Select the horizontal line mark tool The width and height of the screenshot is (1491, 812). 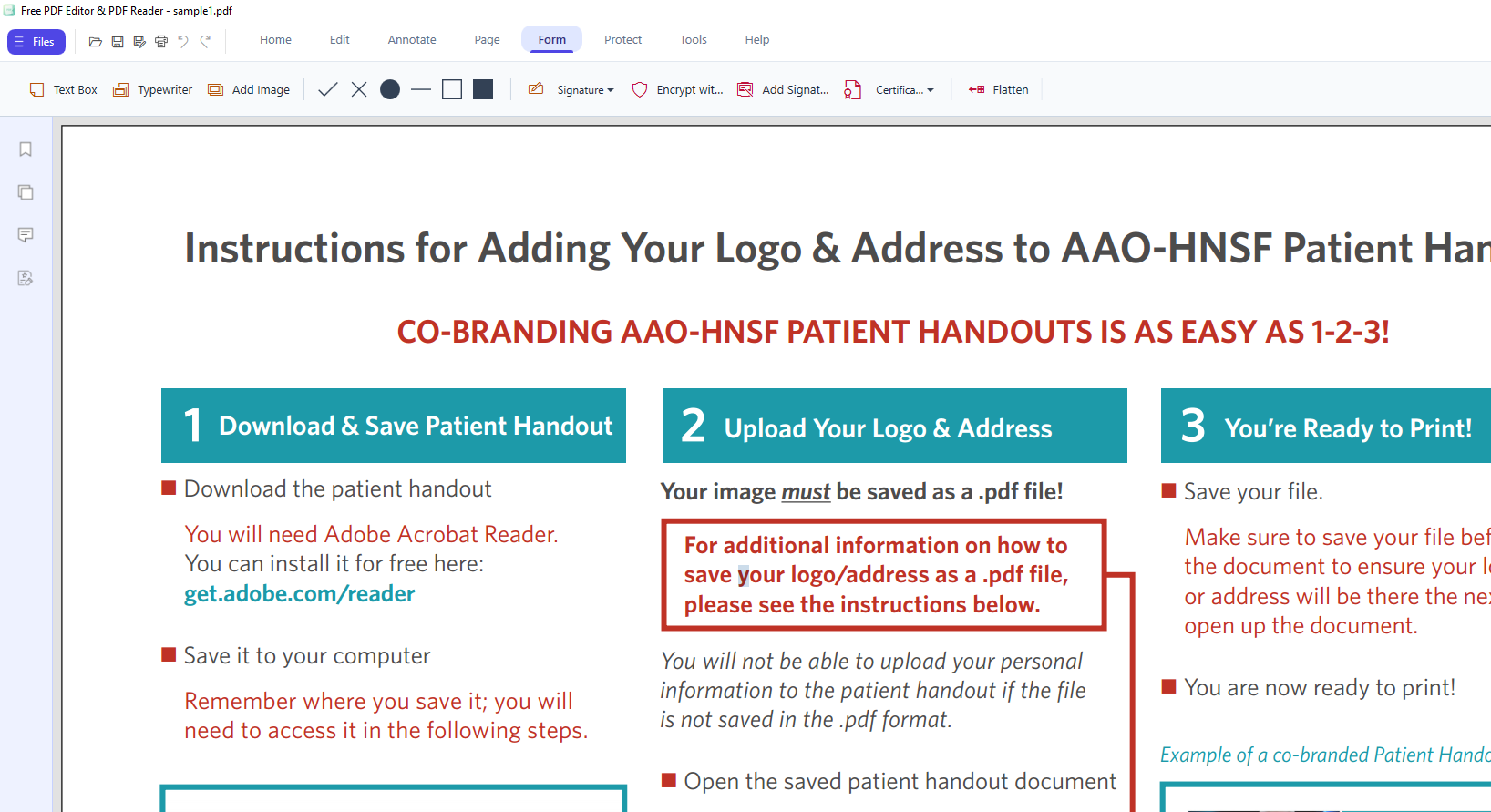pos(421,89)
